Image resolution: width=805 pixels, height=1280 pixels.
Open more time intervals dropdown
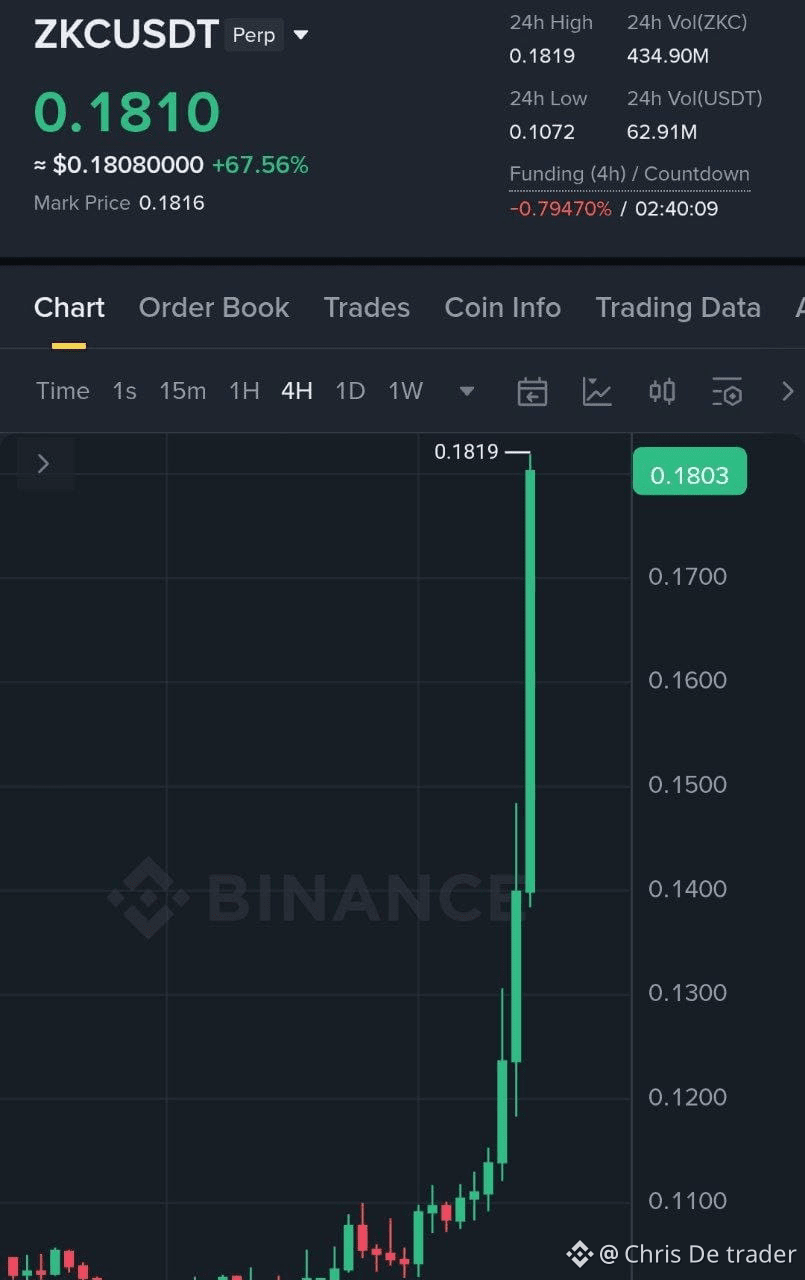(x=467, y=391)
